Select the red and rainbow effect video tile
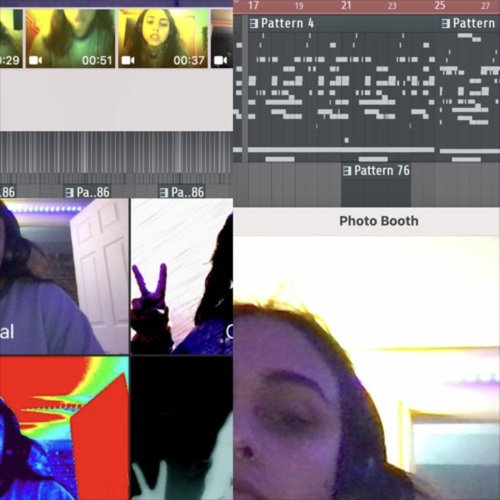 tap(64, 428)
